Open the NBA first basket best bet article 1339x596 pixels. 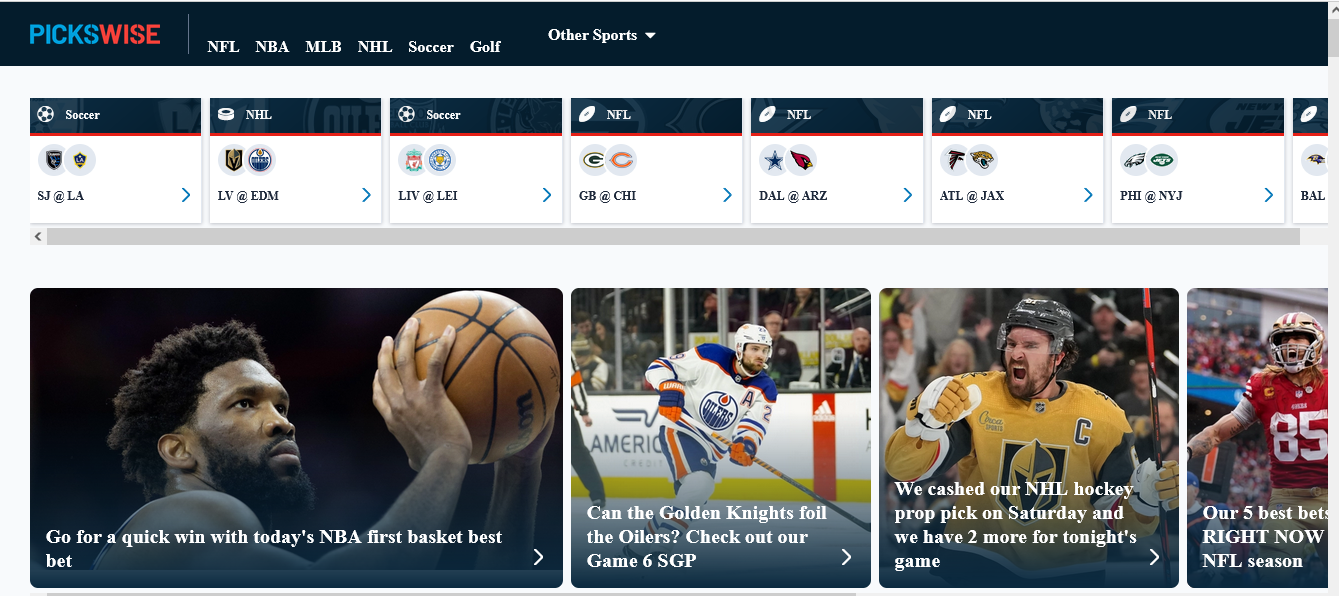tap(297, 438)
